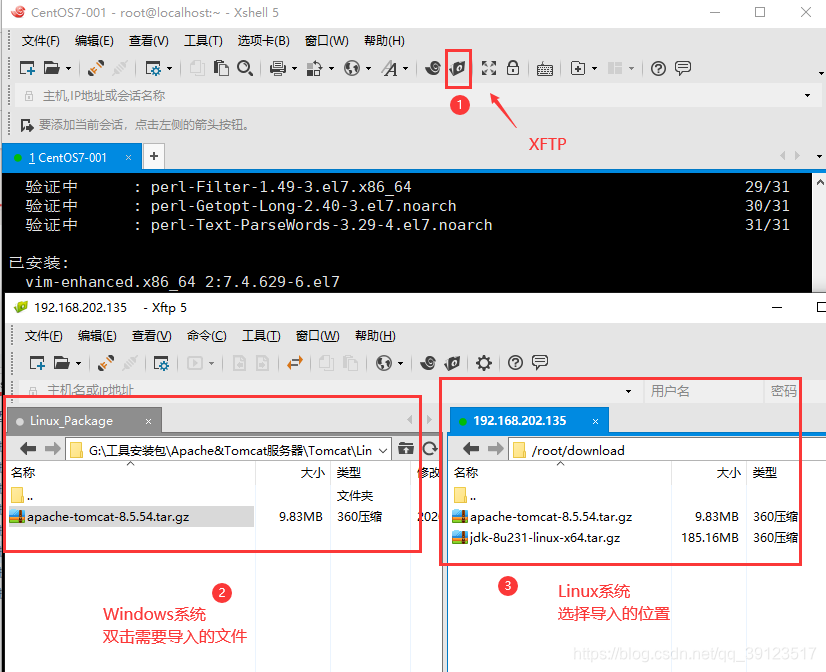The image size is (826, 672).
Task: Click the paste icon in Xshell toolbar
Action: pyautogui.click(x=221, y=68)
